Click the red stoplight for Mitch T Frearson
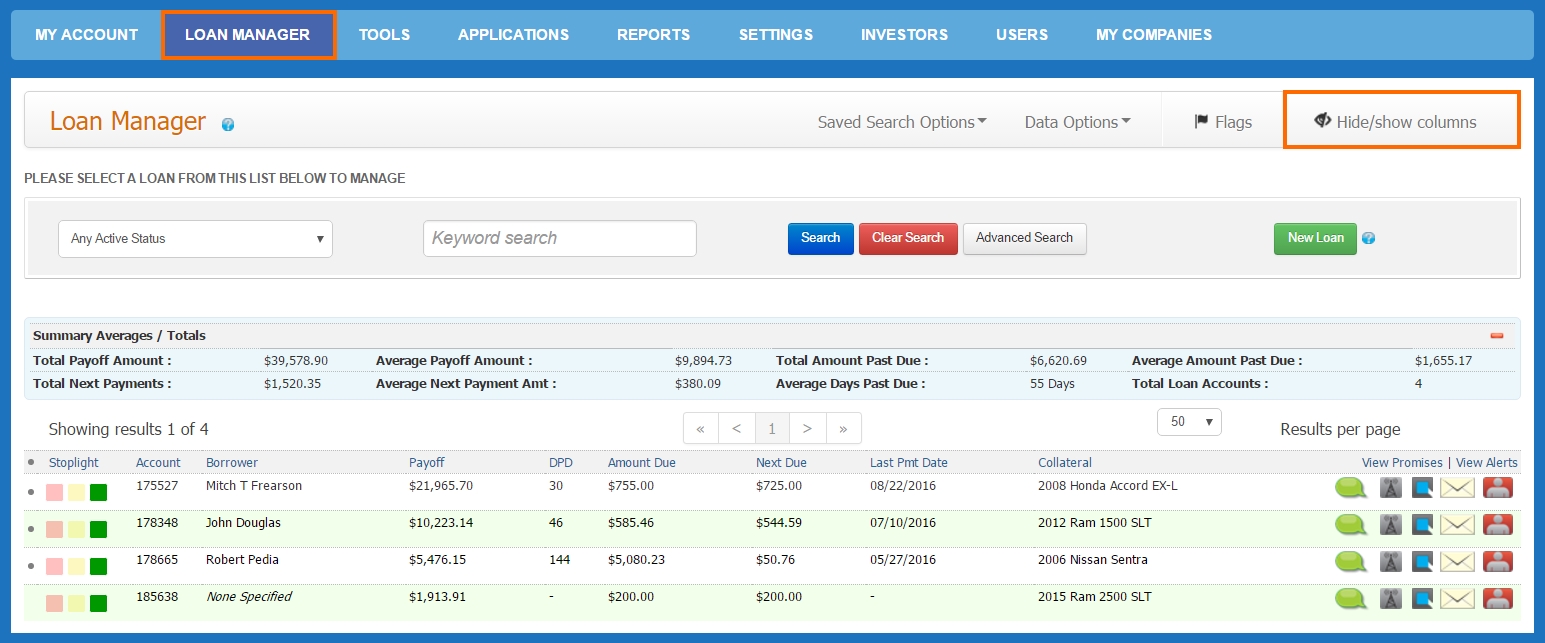The width and height of the screenshot is (1545, 643). pos(55,492)
